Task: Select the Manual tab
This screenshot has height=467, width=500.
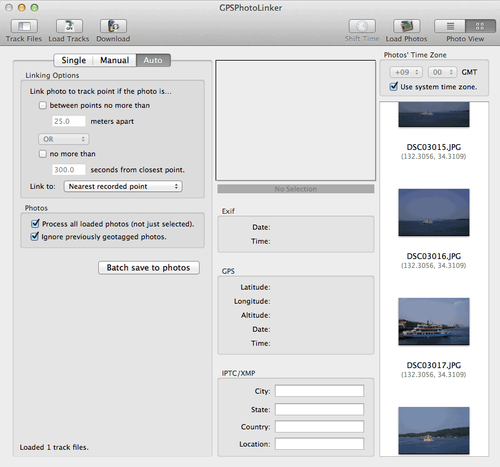Action: 115,60
